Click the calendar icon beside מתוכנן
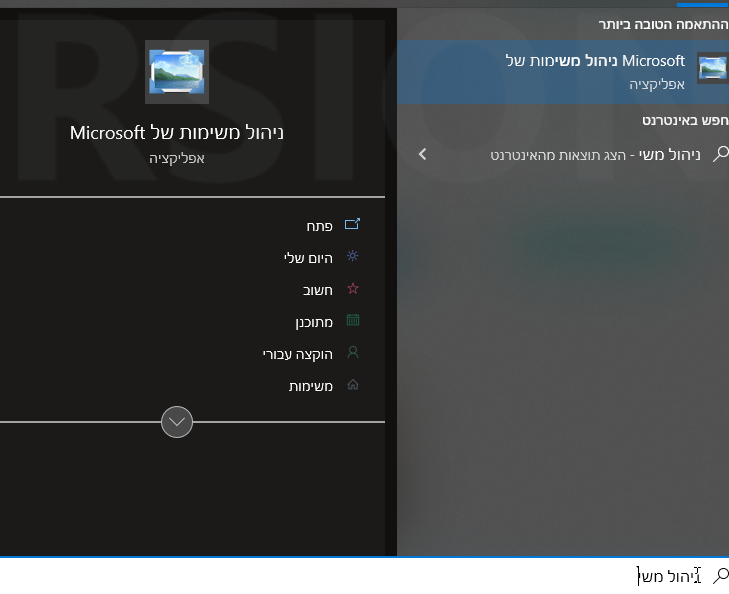Screen dimensions: 729x594 coord(353,320)
